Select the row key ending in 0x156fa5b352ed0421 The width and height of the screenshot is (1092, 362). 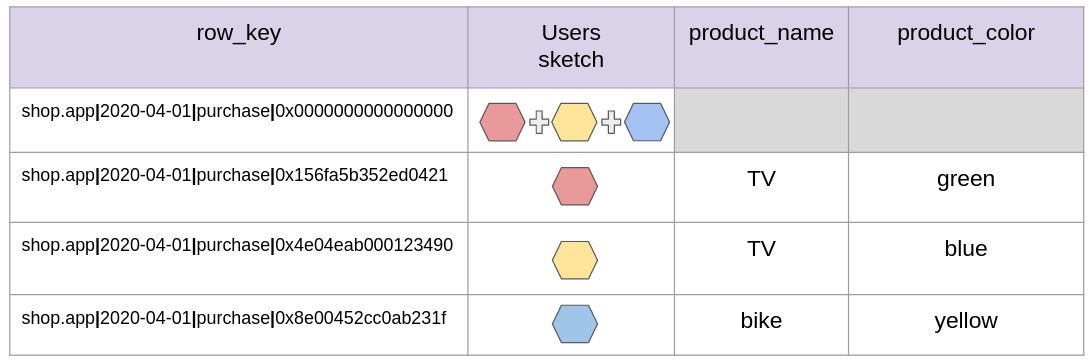pos(235,175)
